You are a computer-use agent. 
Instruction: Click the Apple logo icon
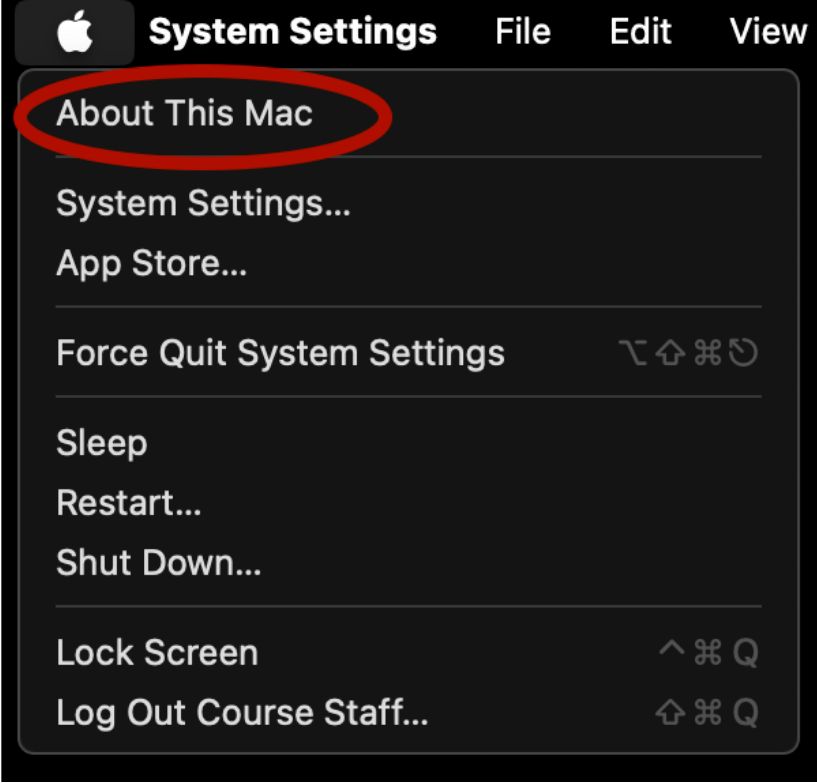point(72,30)
